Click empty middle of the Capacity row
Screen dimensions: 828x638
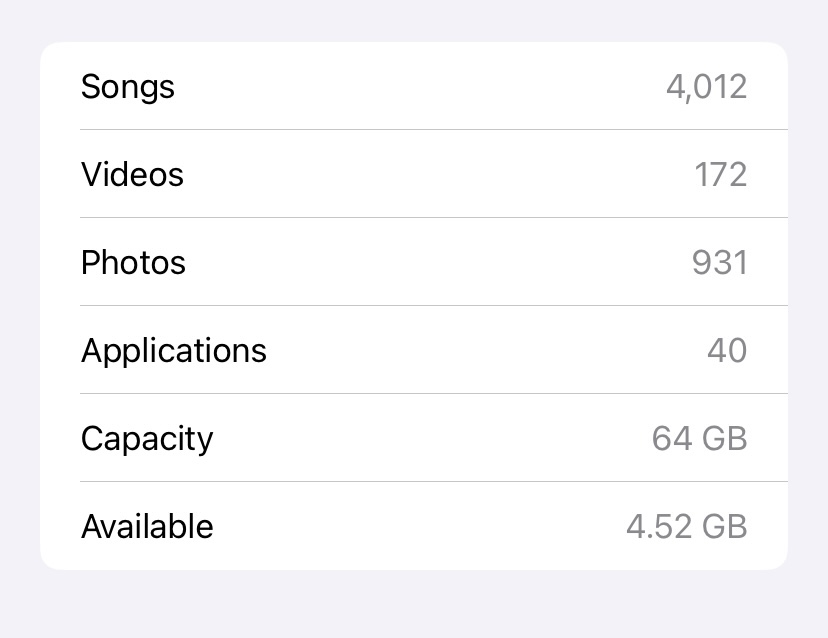click(x=420, y=439)
